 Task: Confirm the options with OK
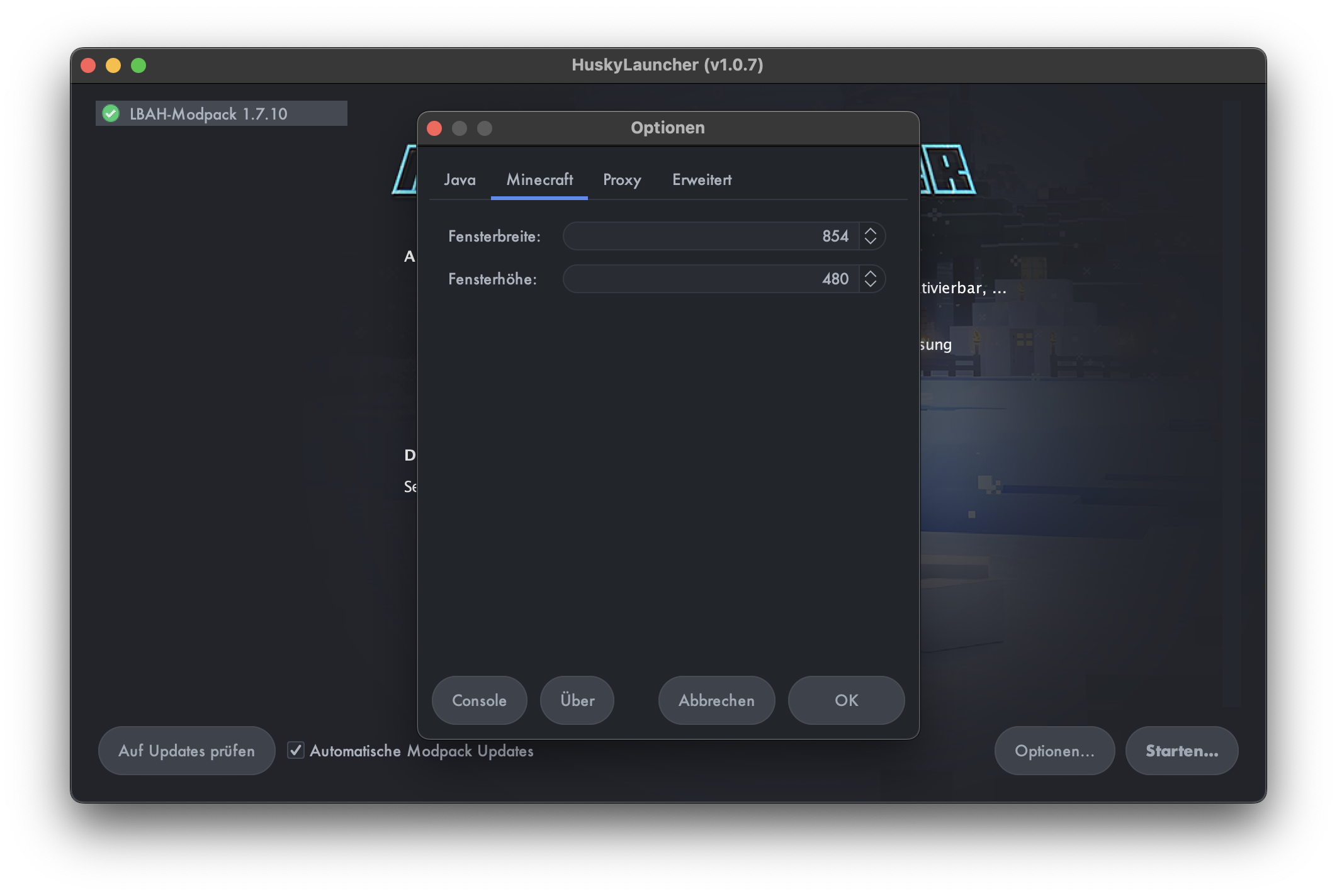tap(846, 700)
